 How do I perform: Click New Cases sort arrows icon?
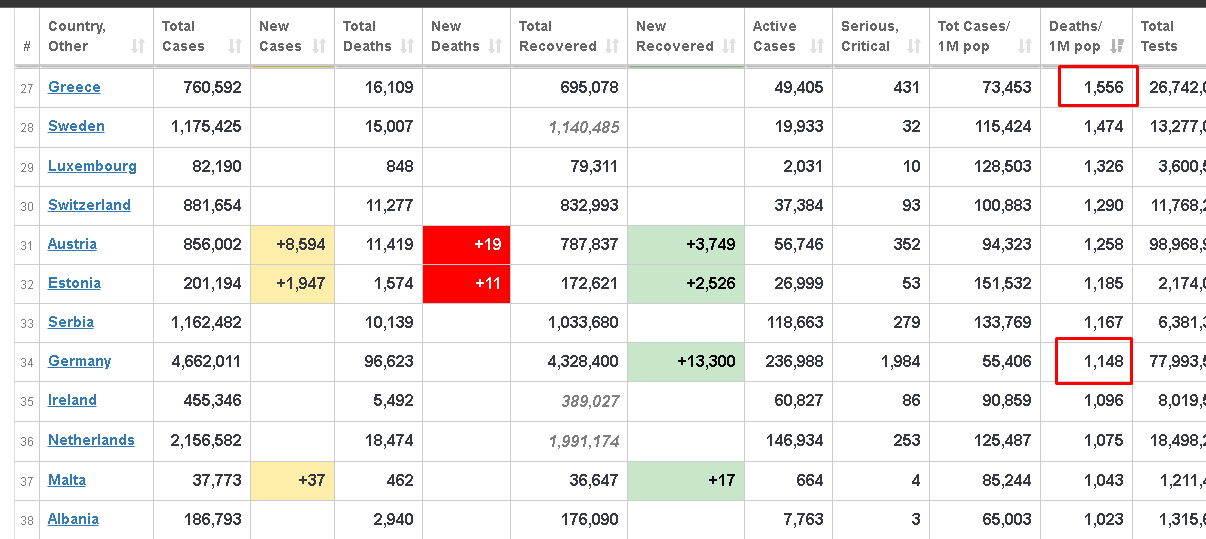click(319, 46)
